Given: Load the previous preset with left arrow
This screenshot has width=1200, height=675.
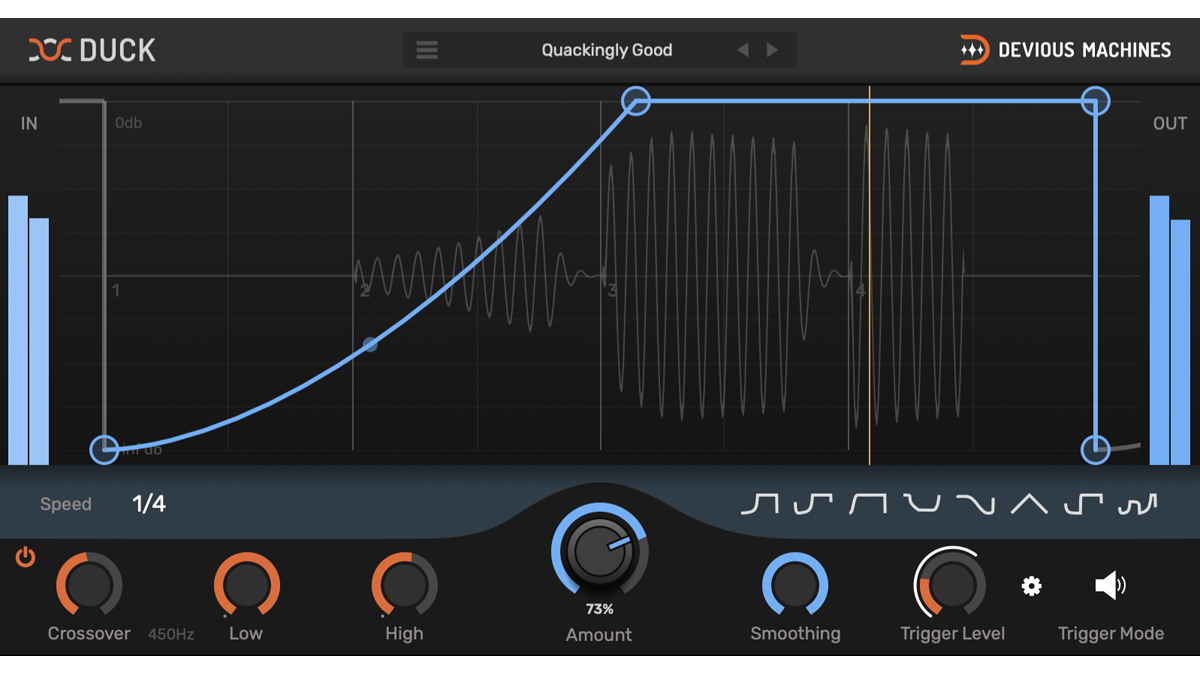Looking at the screenshot, I should [x=742, y=49].
